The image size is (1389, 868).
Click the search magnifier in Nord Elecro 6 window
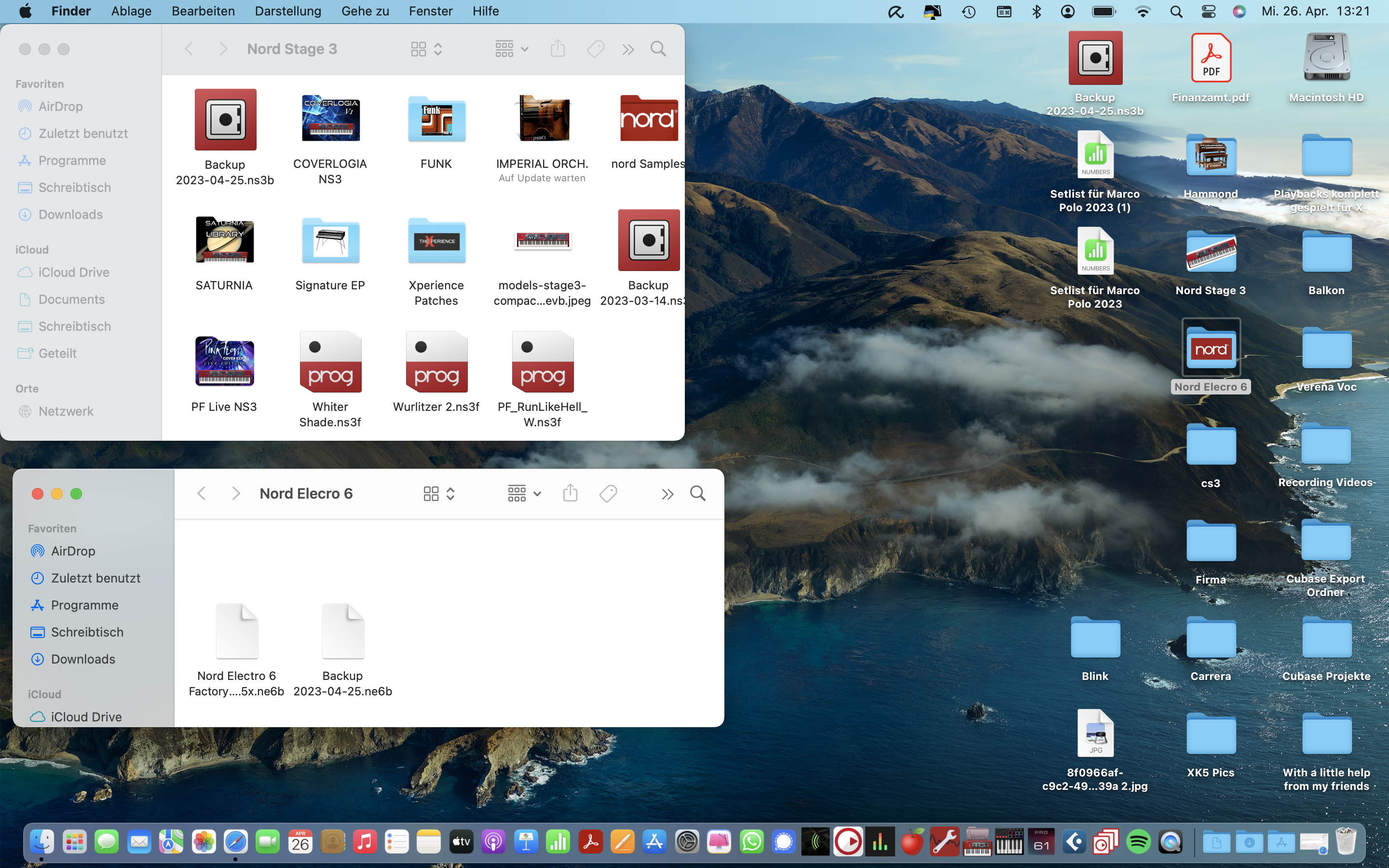(x=697, y=493)
